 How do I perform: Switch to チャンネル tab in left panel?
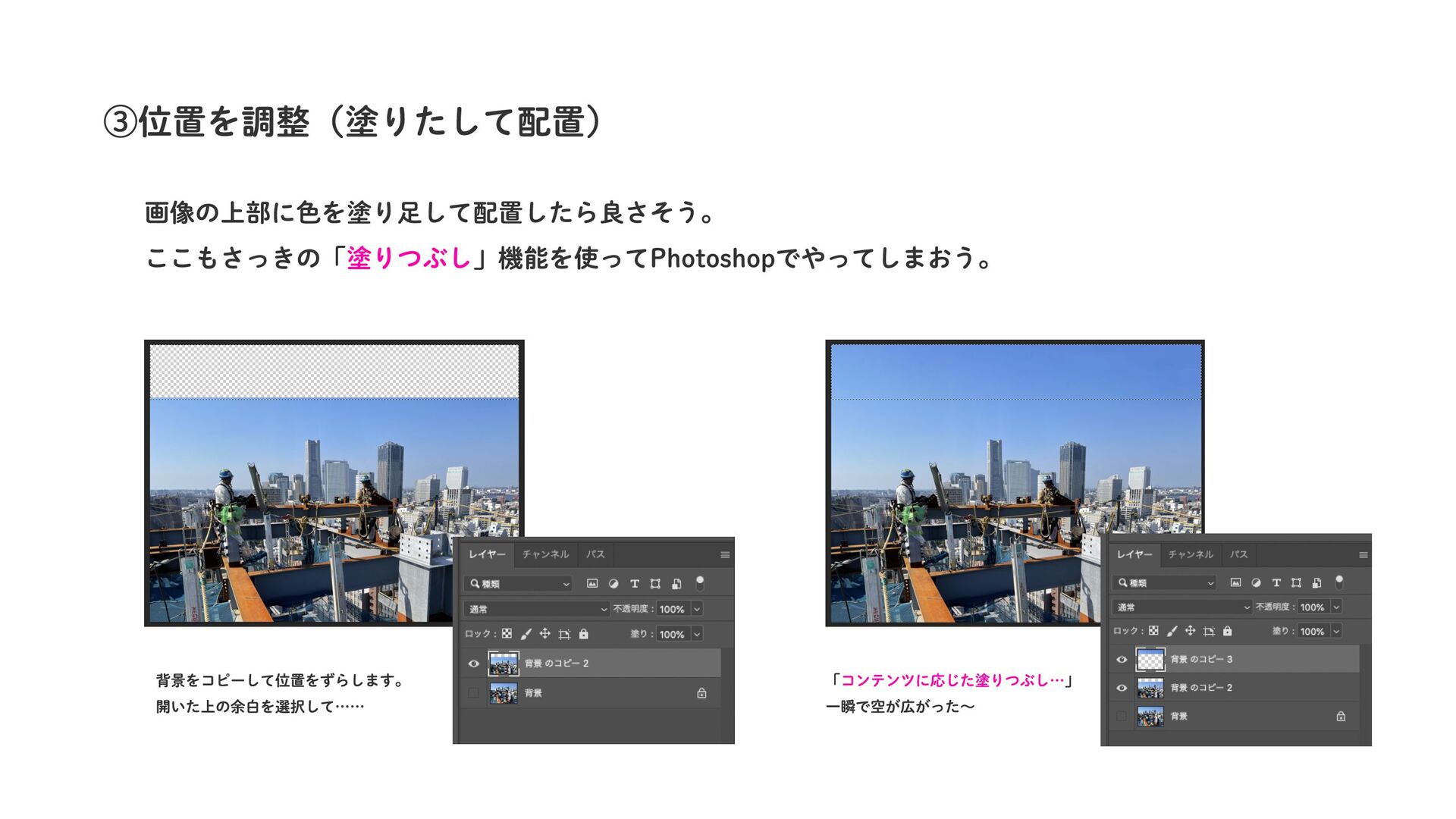click(545, 554)
